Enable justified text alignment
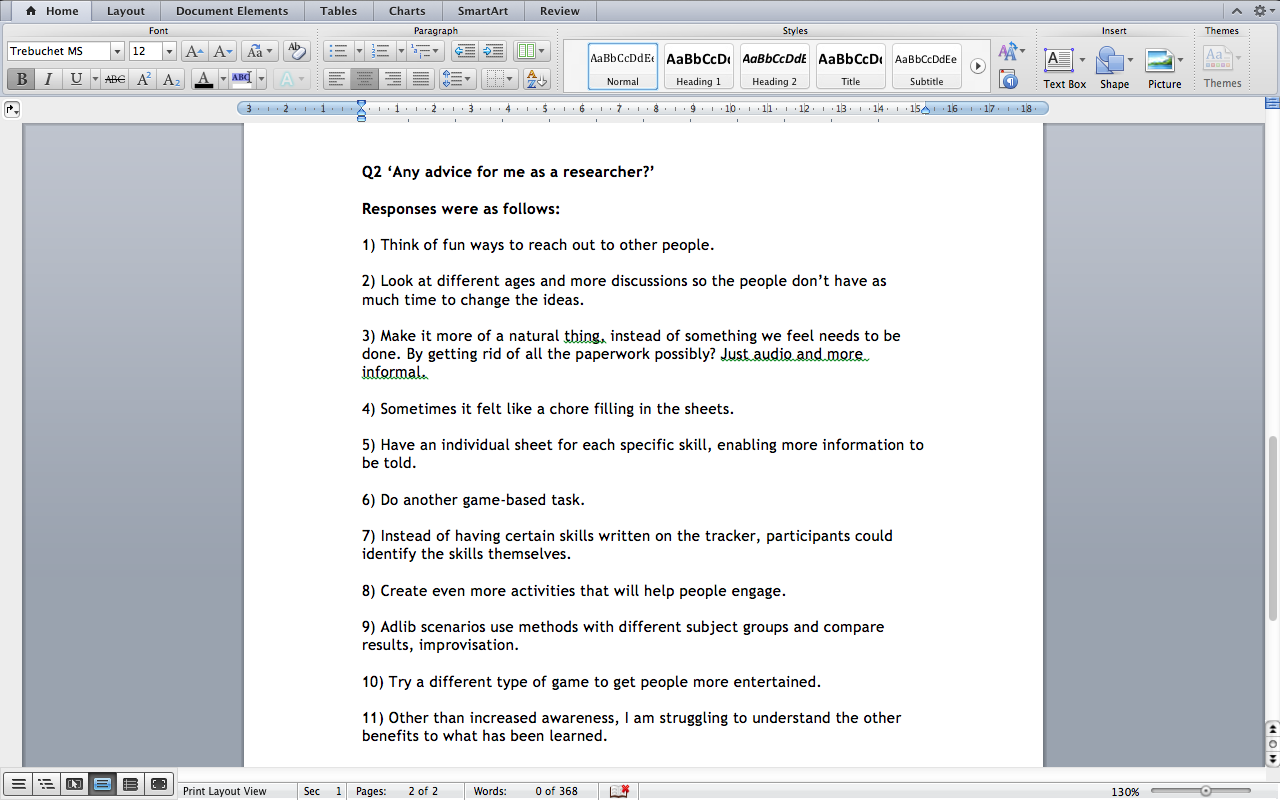1280x800 pixels. 421,79
